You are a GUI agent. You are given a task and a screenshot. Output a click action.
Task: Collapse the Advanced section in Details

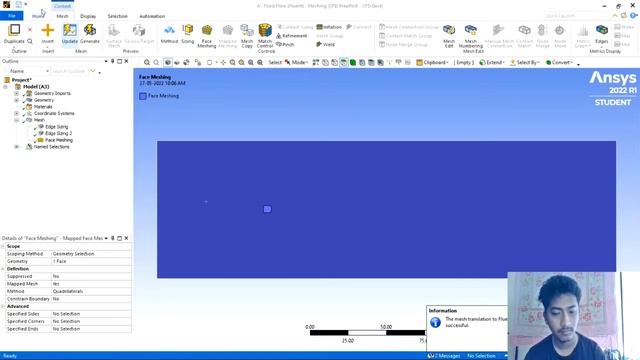3,306
